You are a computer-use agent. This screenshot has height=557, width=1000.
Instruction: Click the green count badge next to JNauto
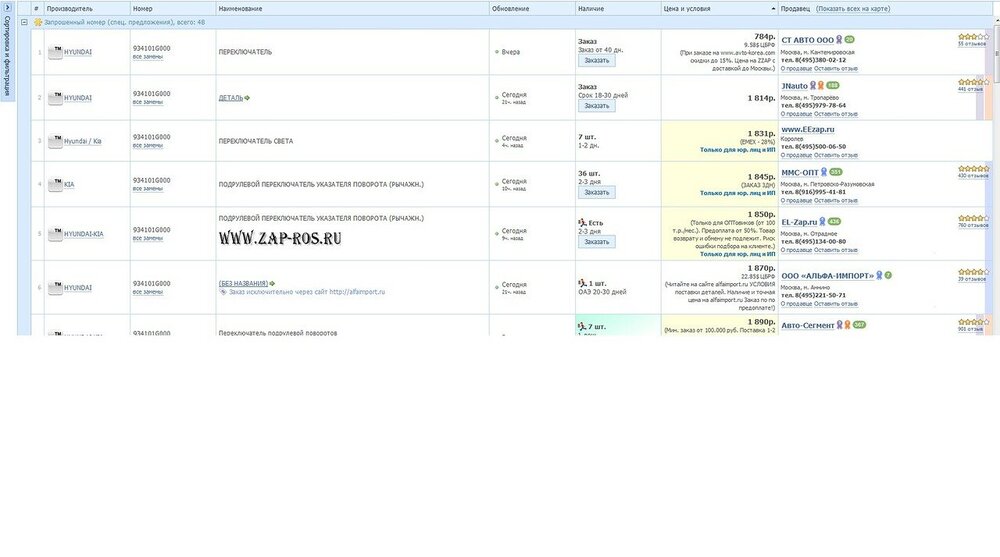[x=833, y=85]
